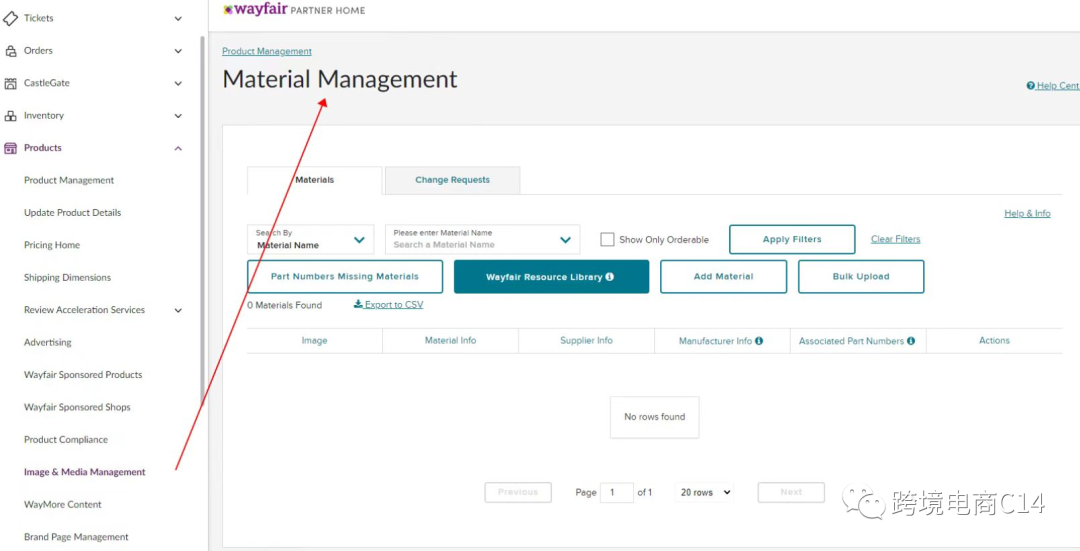Click the Previous page button
Screen dimensions: 1080x551
518,492
